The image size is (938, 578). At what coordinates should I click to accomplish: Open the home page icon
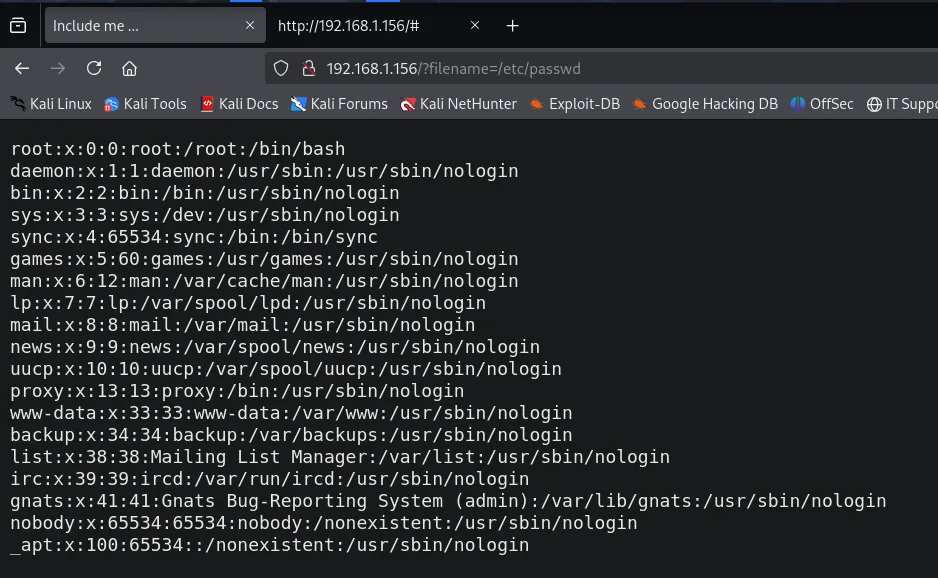pos(129,69)
